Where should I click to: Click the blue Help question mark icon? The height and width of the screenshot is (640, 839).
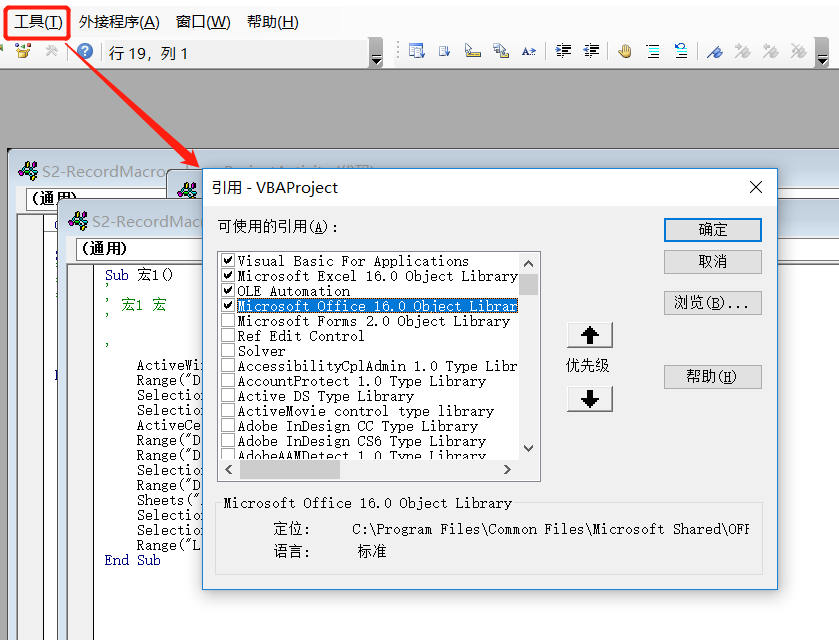point(85,51)
